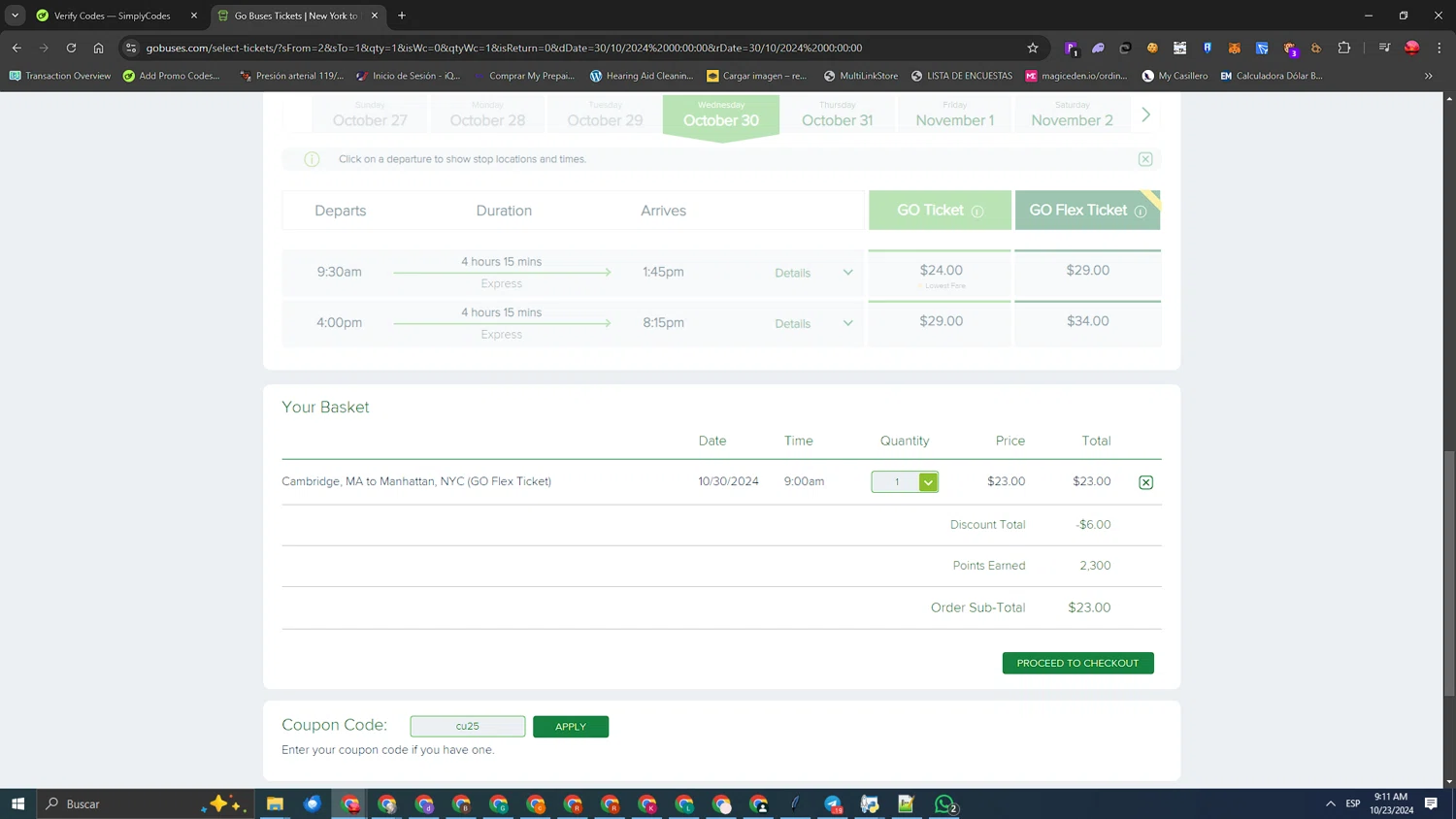
Task: Select the November 2 date tab
Action: (1072, 115)
